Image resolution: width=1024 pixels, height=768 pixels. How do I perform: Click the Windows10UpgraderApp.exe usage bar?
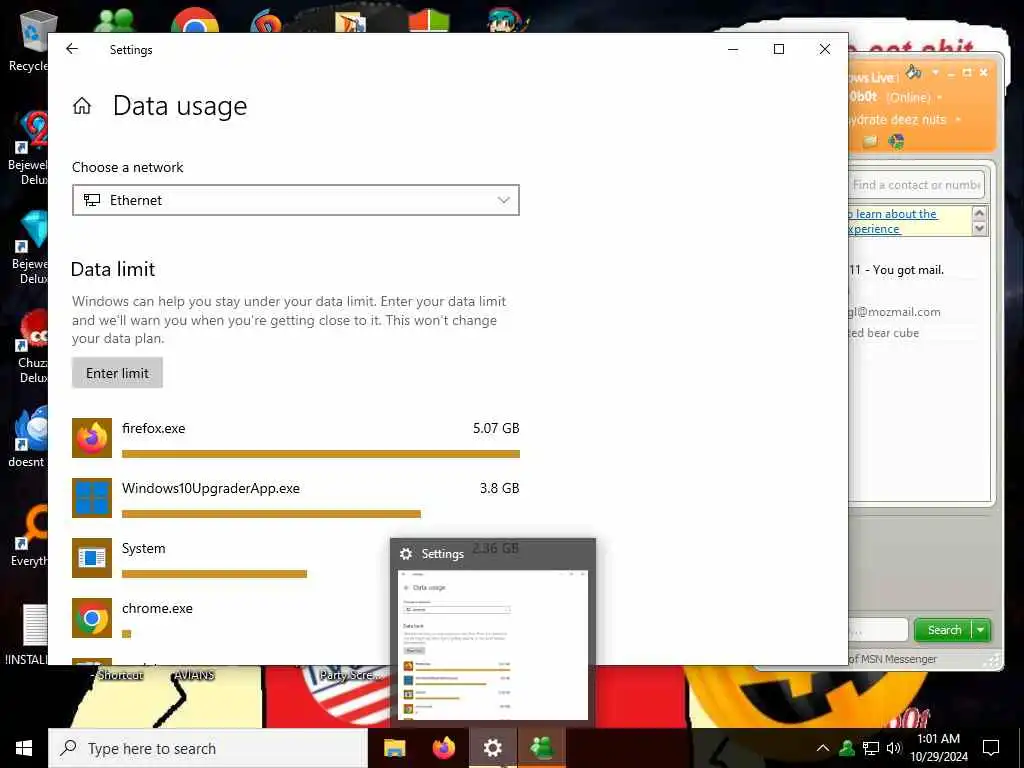pyautogui.click(x=271, y=514)
